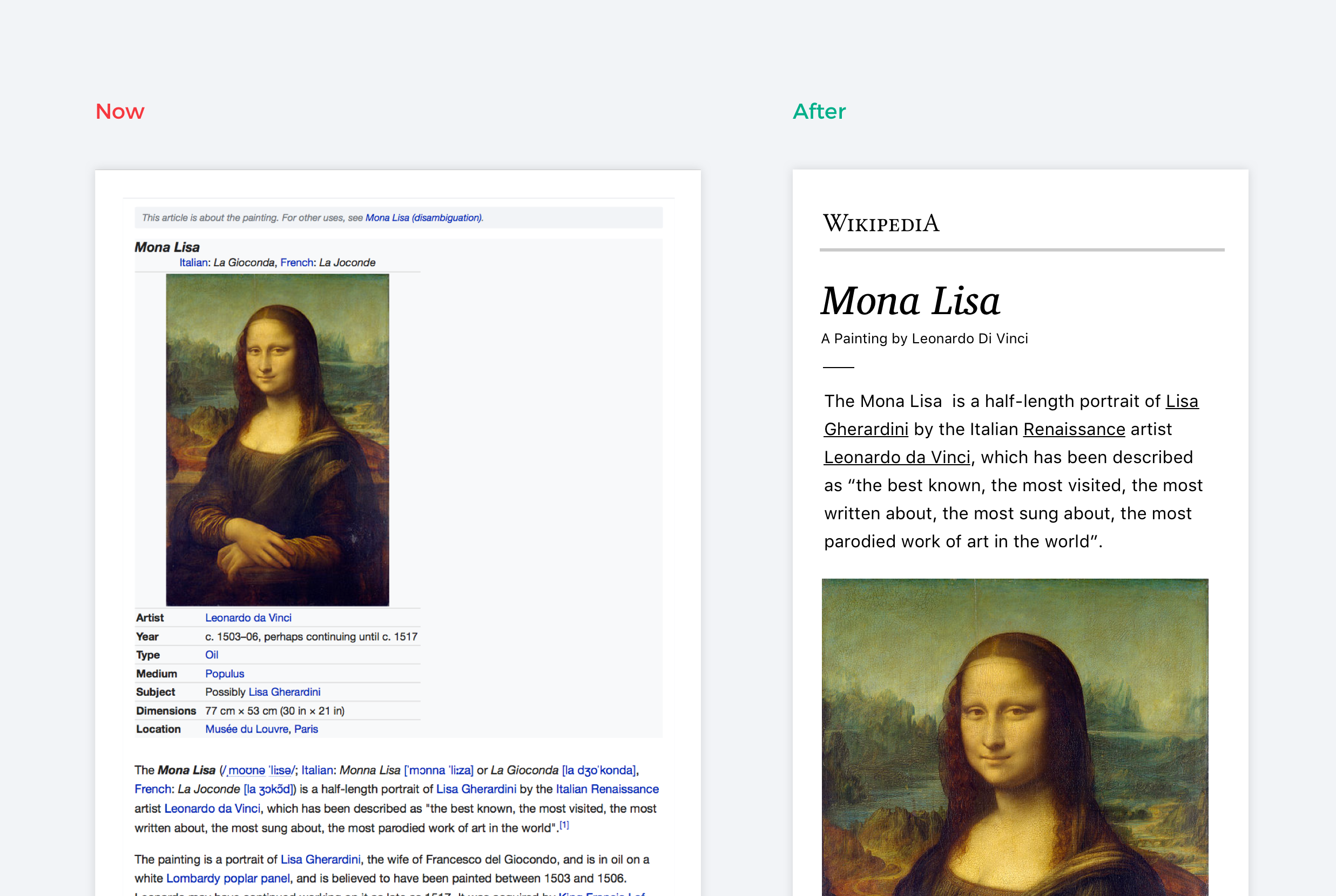Image resolution: width=1336 pixels, height=896 pixels.
Task: Click the Paris link in Location row
Action: pos(306,729)
